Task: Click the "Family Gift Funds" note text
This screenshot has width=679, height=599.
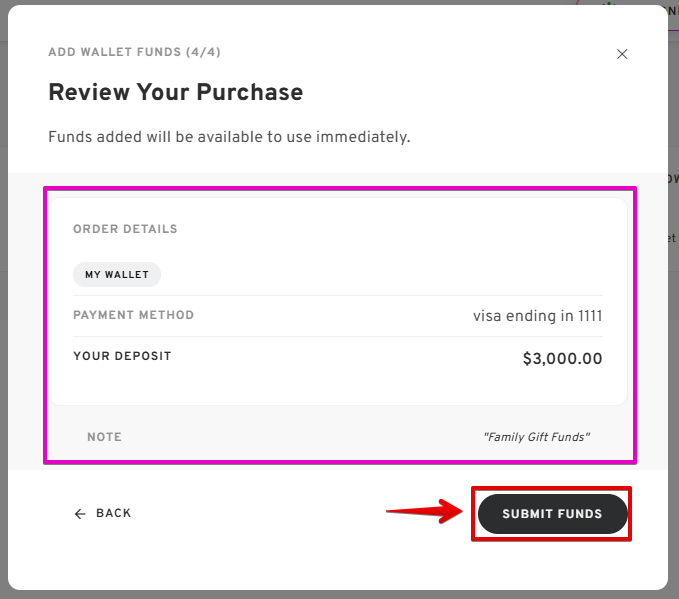Action: [536, 437]
